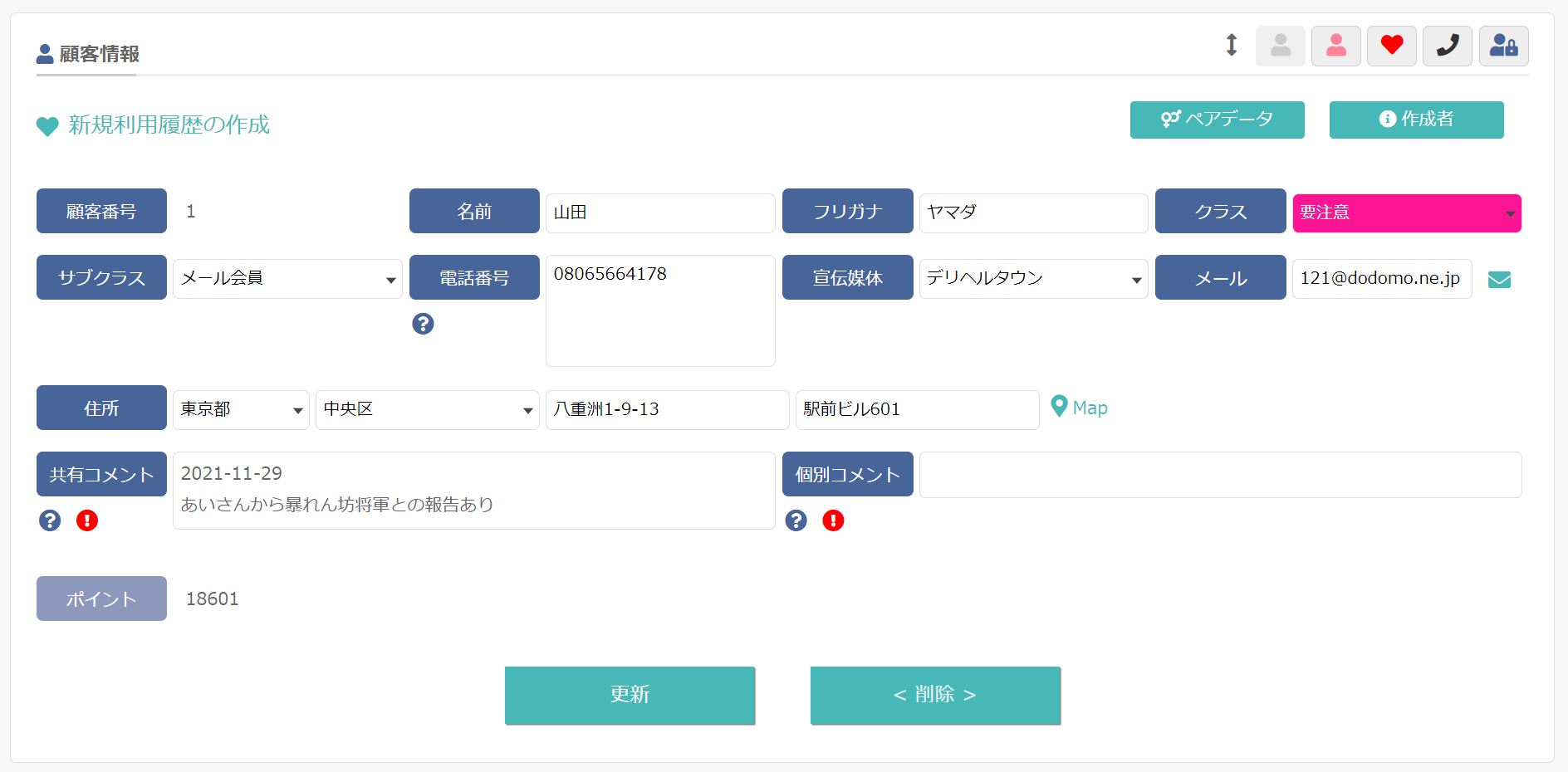Click the gray person icon button
Image resolution: width=1568 pixels, height=772 pixels.
[x=1281, y=46]
